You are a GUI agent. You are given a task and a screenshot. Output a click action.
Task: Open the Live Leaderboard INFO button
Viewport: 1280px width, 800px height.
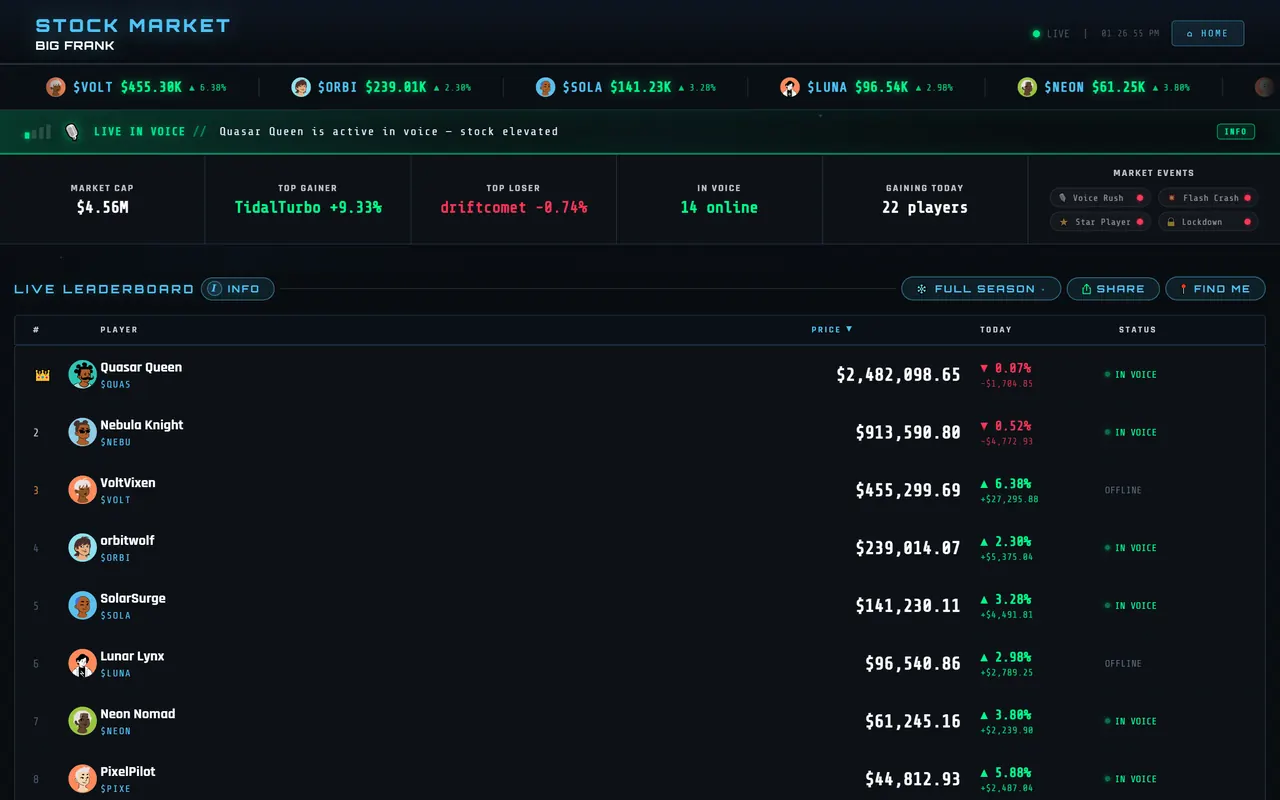(x=237, y=289)
